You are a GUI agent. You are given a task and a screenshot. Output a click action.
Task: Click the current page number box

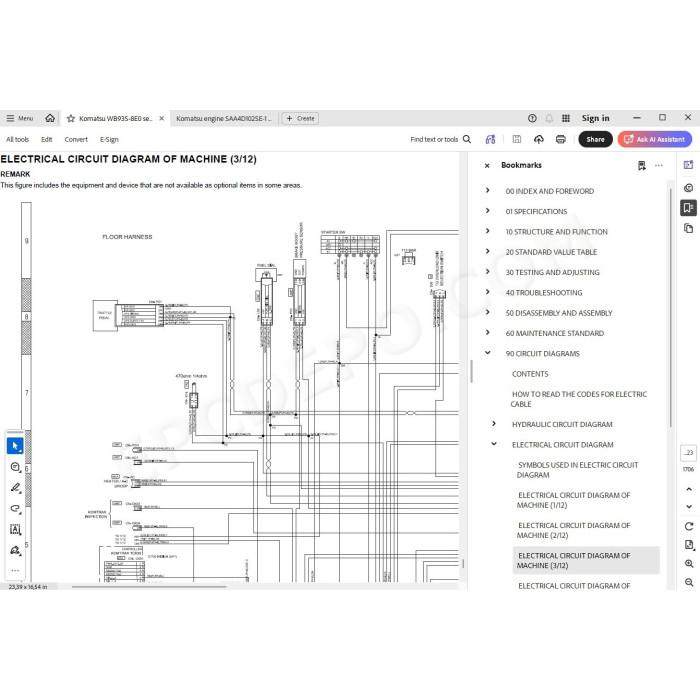tap(688, 453)
